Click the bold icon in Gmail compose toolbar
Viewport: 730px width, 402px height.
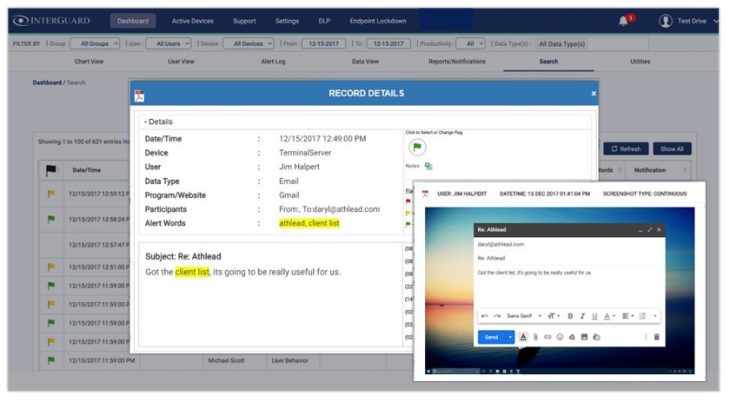click(570, 315)
